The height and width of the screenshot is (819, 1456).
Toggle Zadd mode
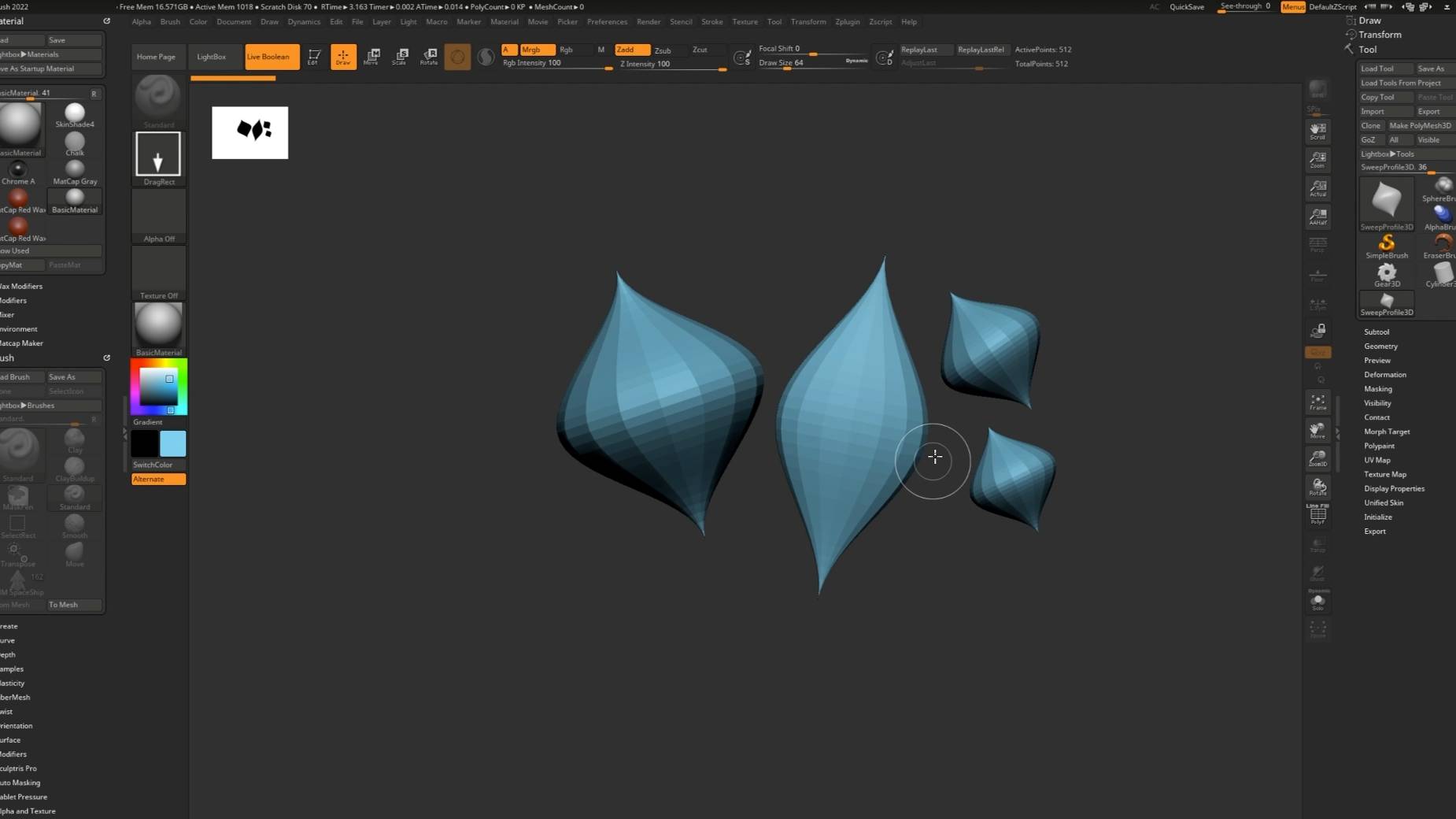pos(632,50)
